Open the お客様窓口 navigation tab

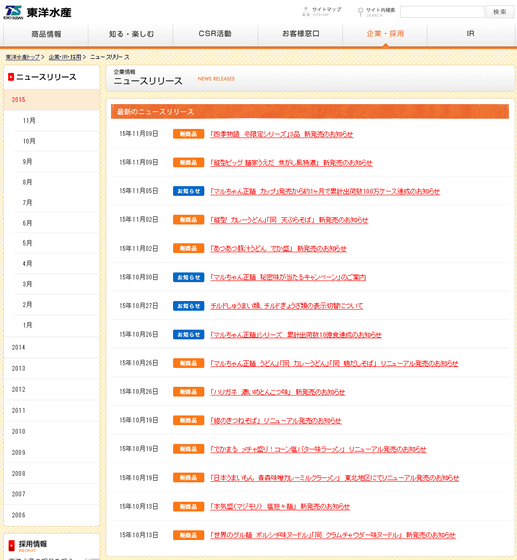click(x=300, y=34)
